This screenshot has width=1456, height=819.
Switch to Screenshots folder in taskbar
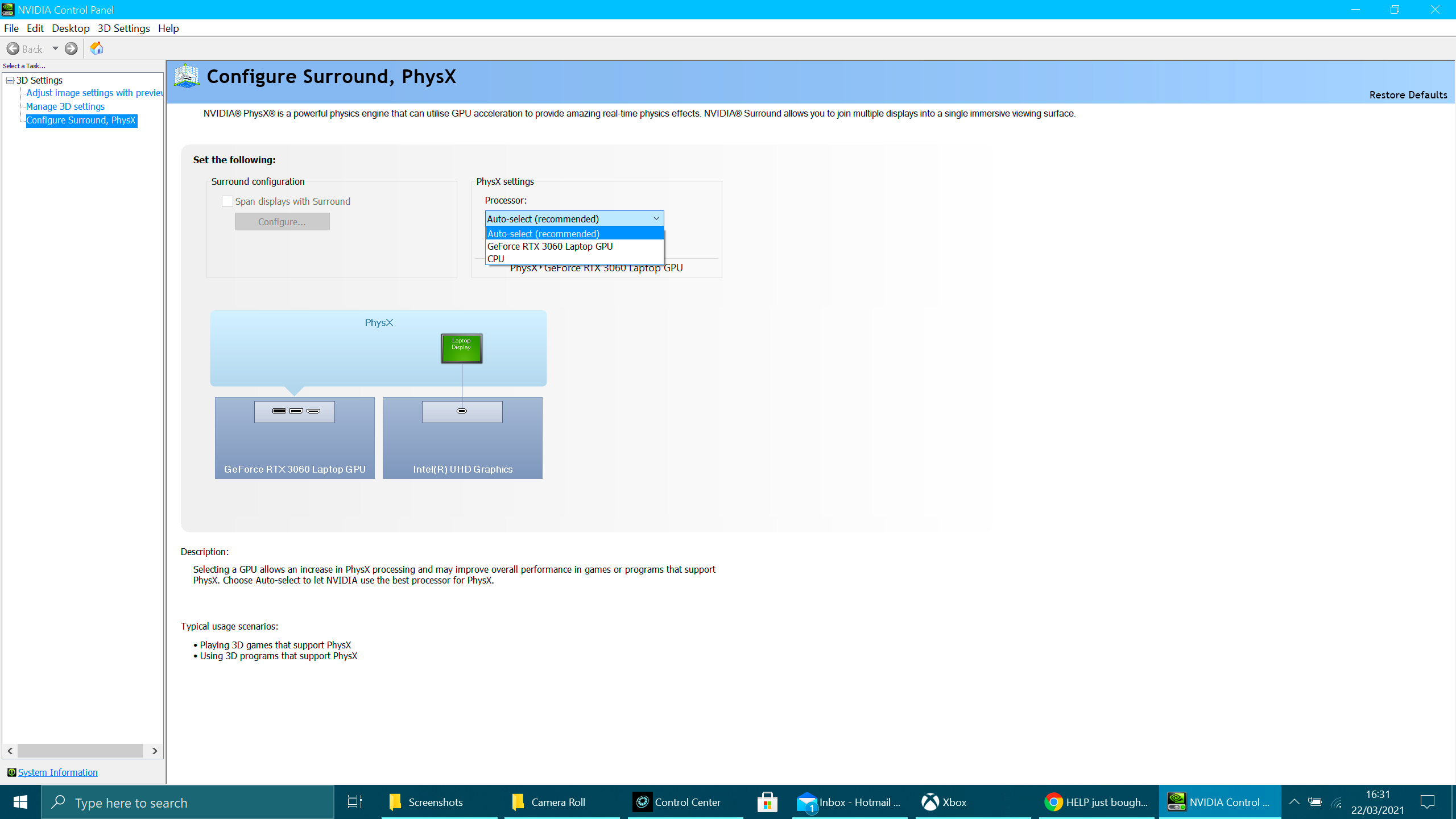(439, 802)
